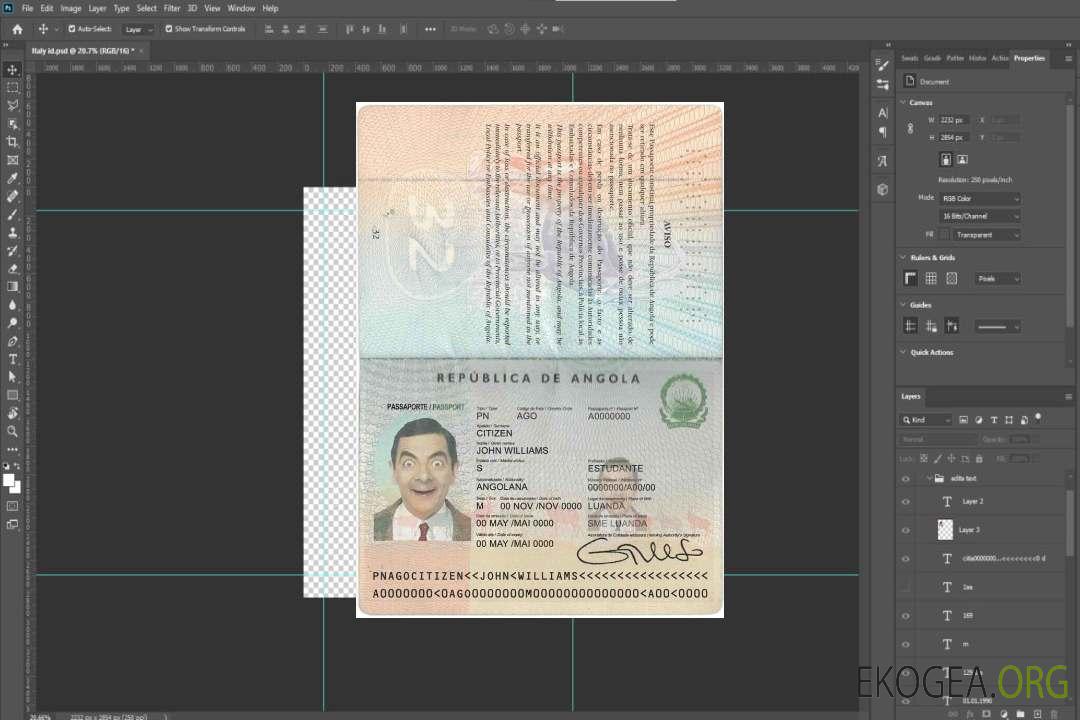
Task: Select the History Brush tool
Action: coord(12,251)
